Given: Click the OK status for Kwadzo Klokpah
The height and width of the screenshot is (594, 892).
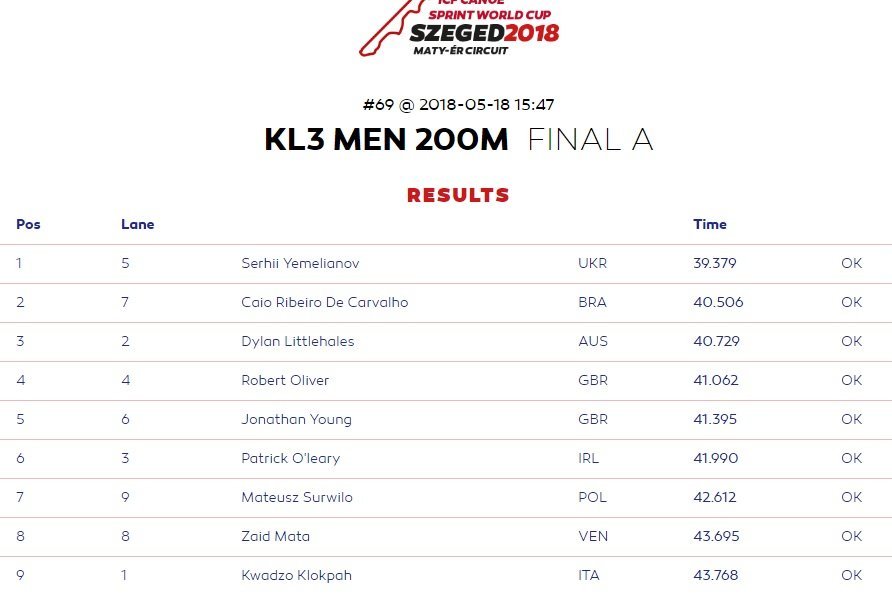Looking at the screenshot, I should 851,576.
